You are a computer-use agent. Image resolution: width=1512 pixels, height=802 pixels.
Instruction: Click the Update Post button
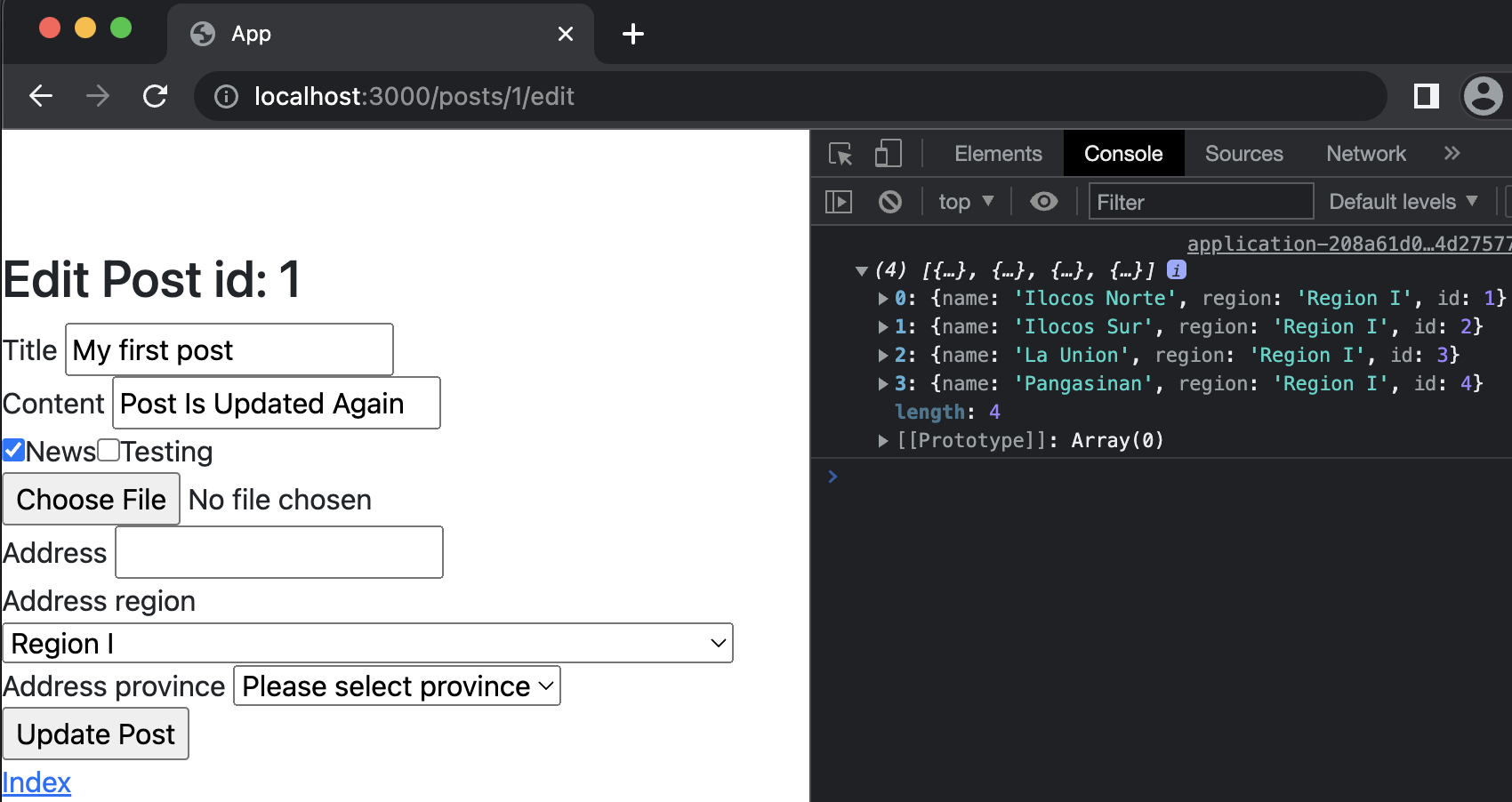tap(96, 734)
